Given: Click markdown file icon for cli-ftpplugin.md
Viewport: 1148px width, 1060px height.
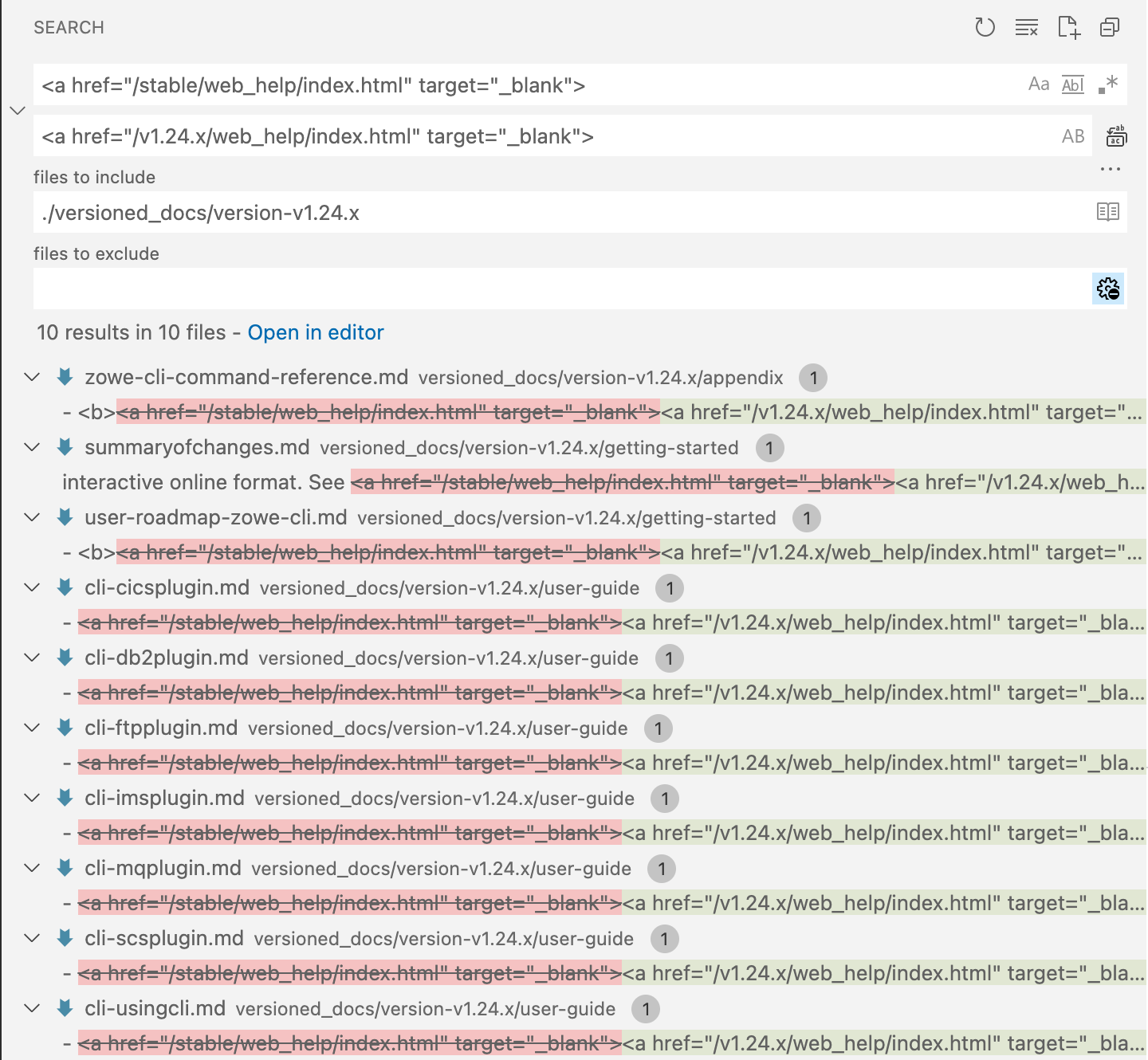Looking at the screenshot, I should 65,728.
